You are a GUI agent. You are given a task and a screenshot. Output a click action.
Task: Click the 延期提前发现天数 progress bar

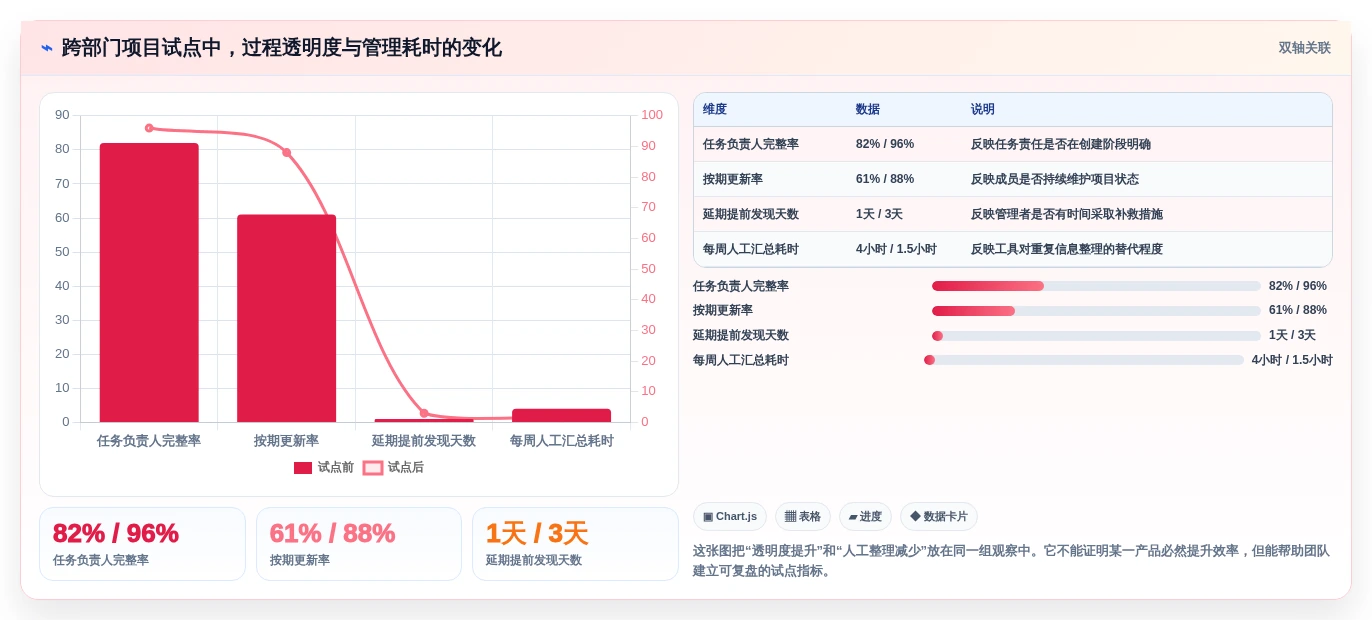click(1096, 336)
